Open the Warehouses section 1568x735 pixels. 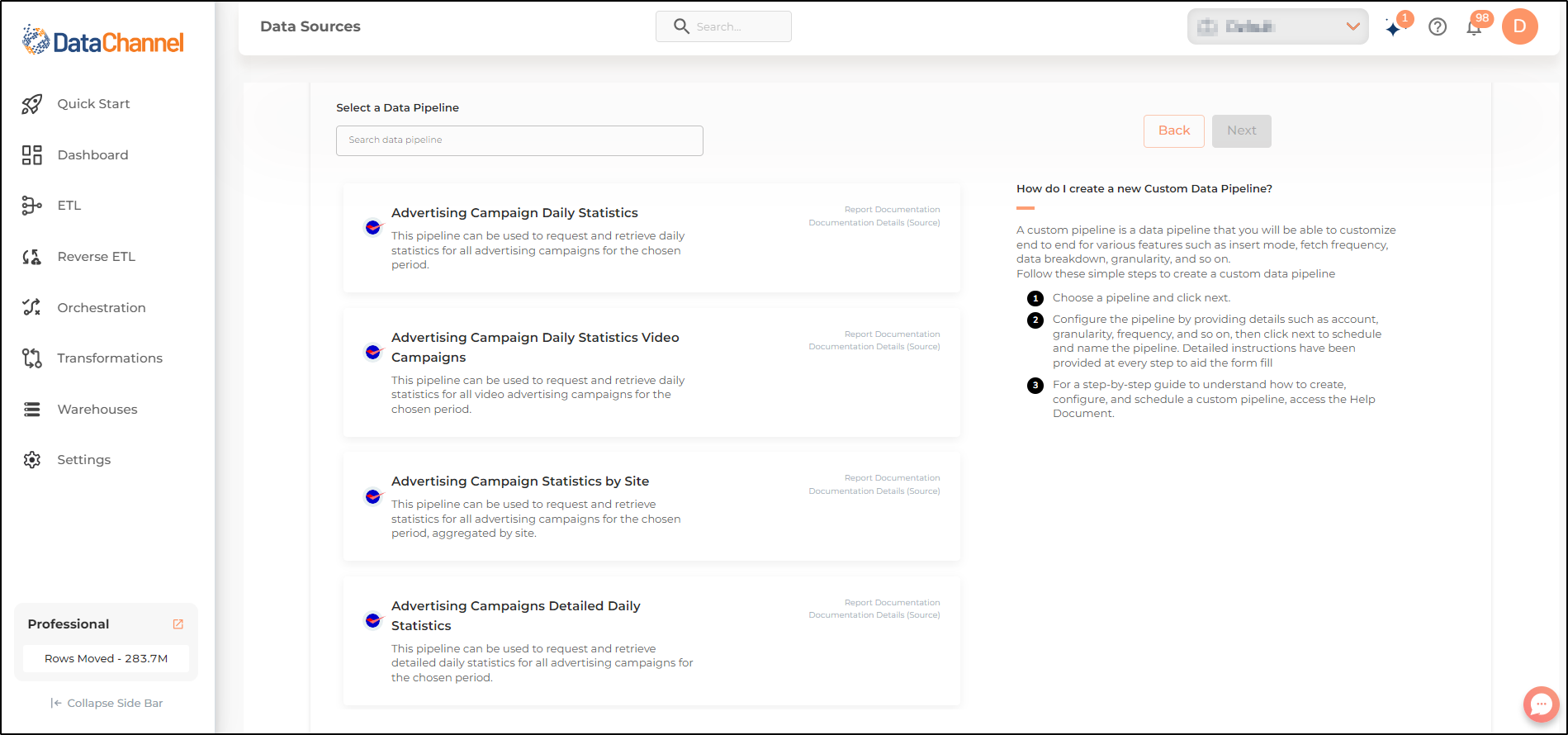tap(97, 410)
